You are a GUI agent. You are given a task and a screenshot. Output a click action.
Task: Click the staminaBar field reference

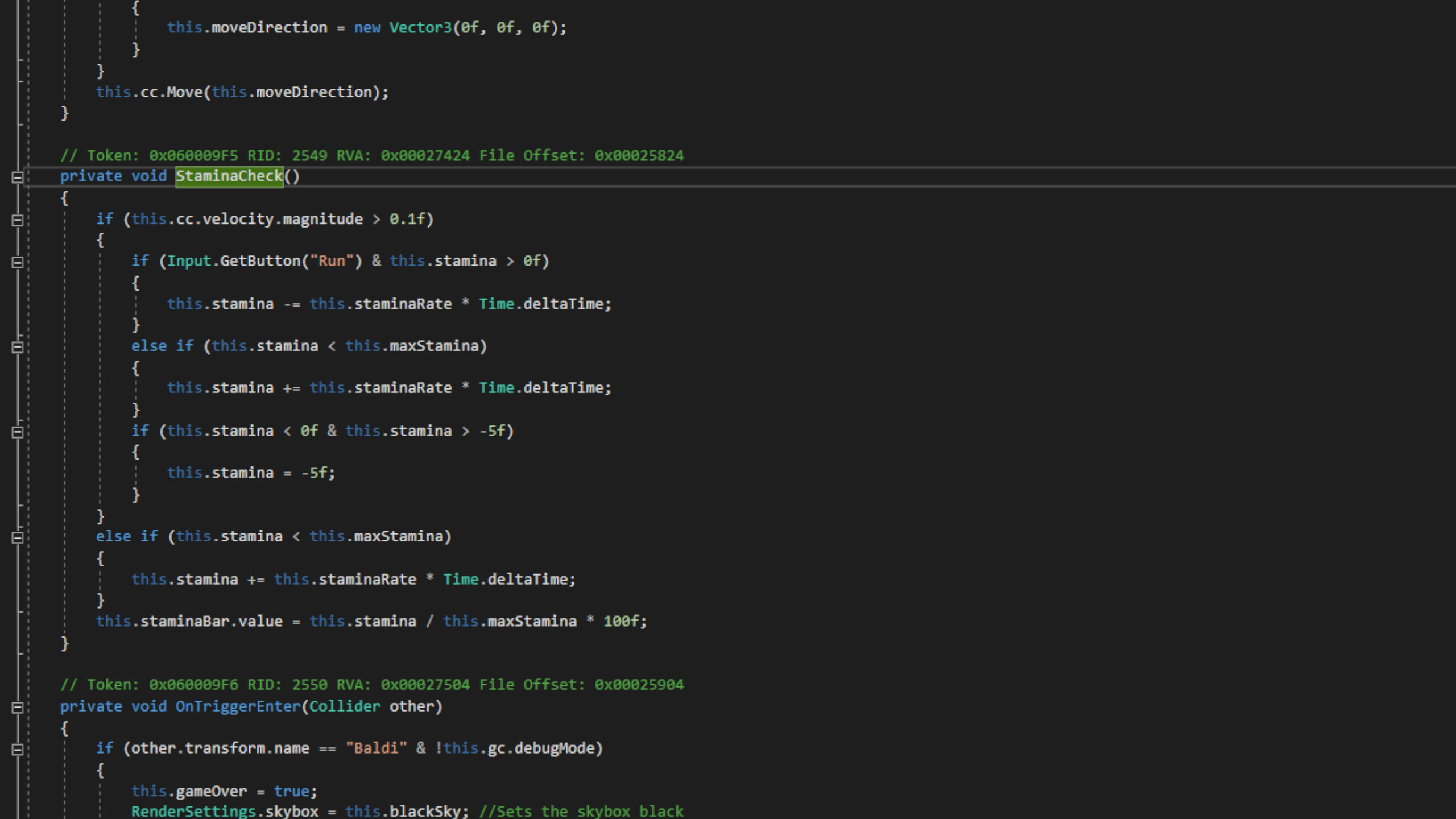click(x=184, y=621)
